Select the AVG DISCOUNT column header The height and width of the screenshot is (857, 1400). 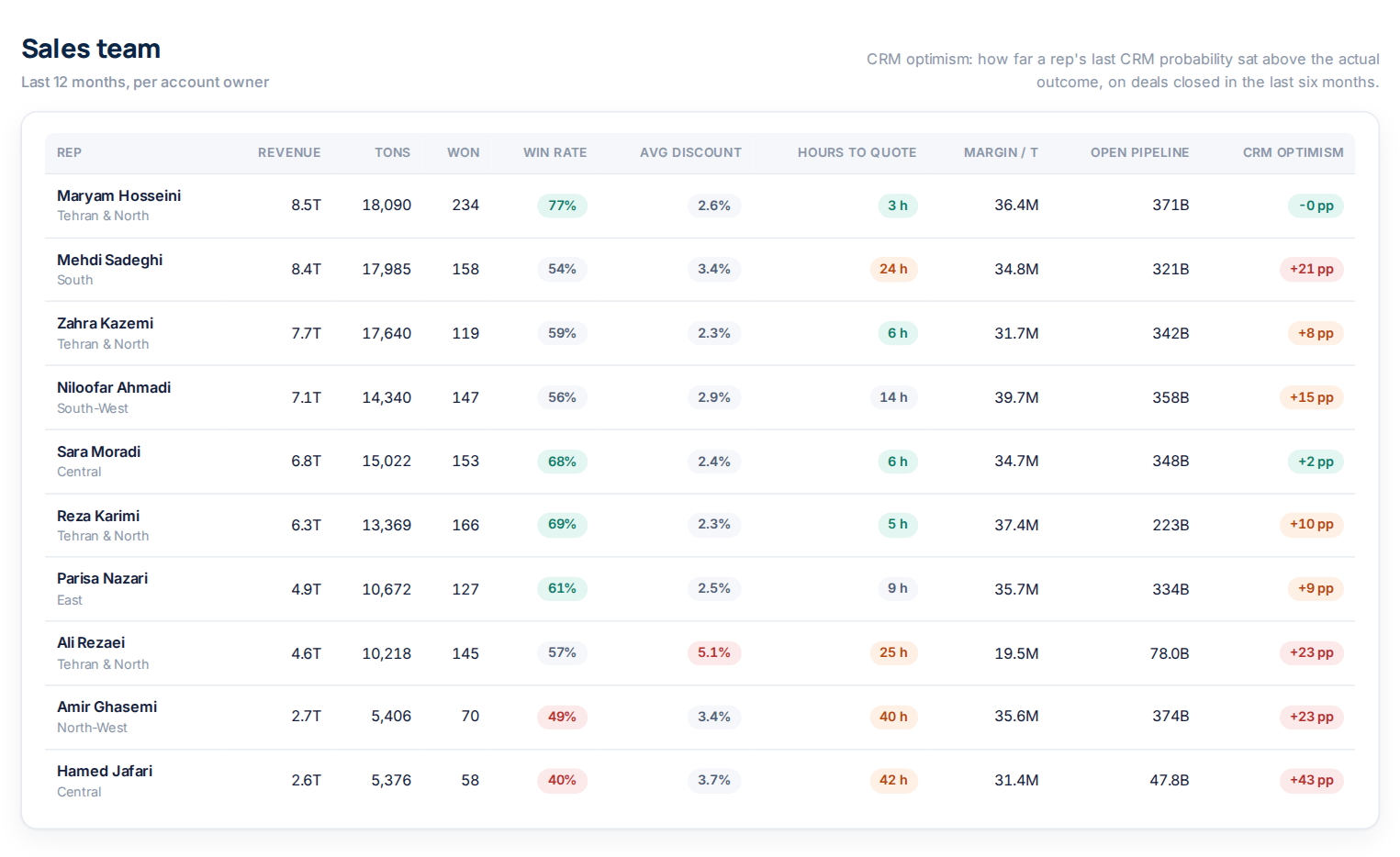pos(690,152)
